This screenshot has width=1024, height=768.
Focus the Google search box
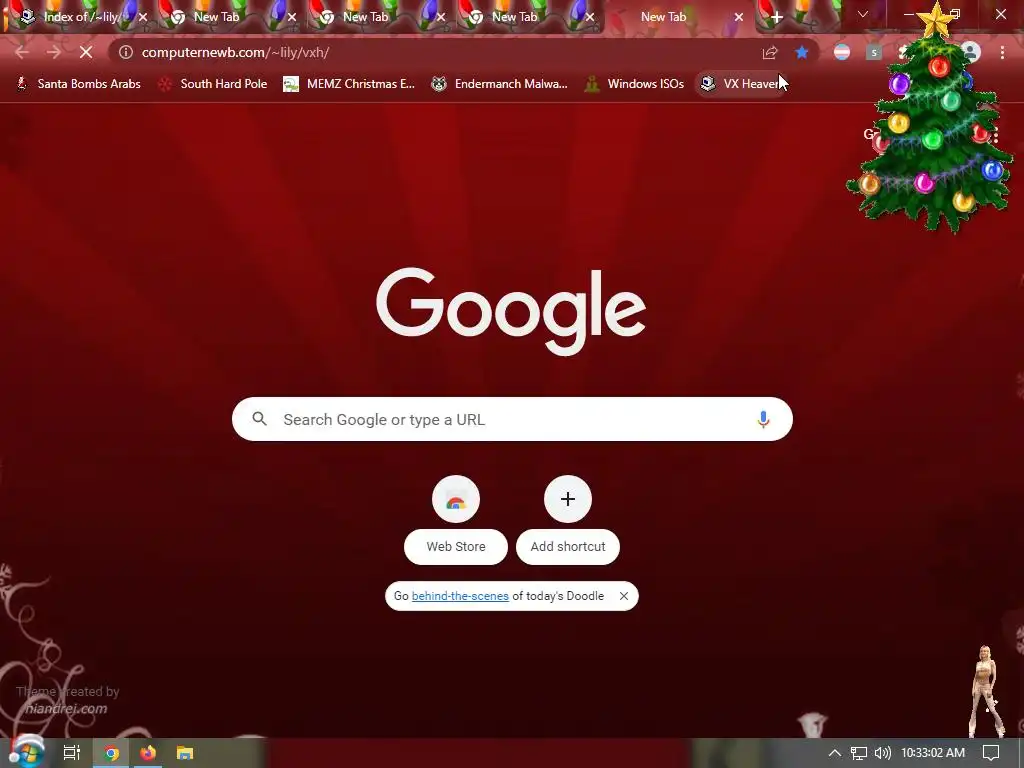tap(512, 419)
